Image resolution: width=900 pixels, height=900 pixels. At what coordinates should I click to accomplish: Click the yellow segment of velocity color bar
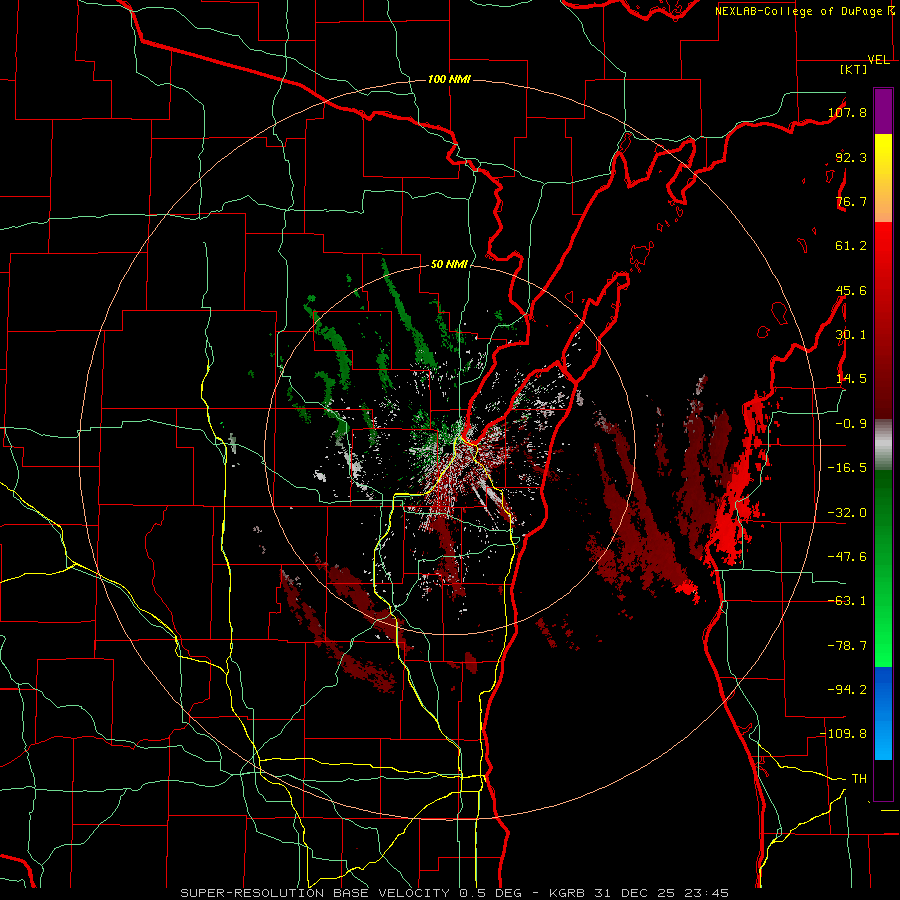883,158
